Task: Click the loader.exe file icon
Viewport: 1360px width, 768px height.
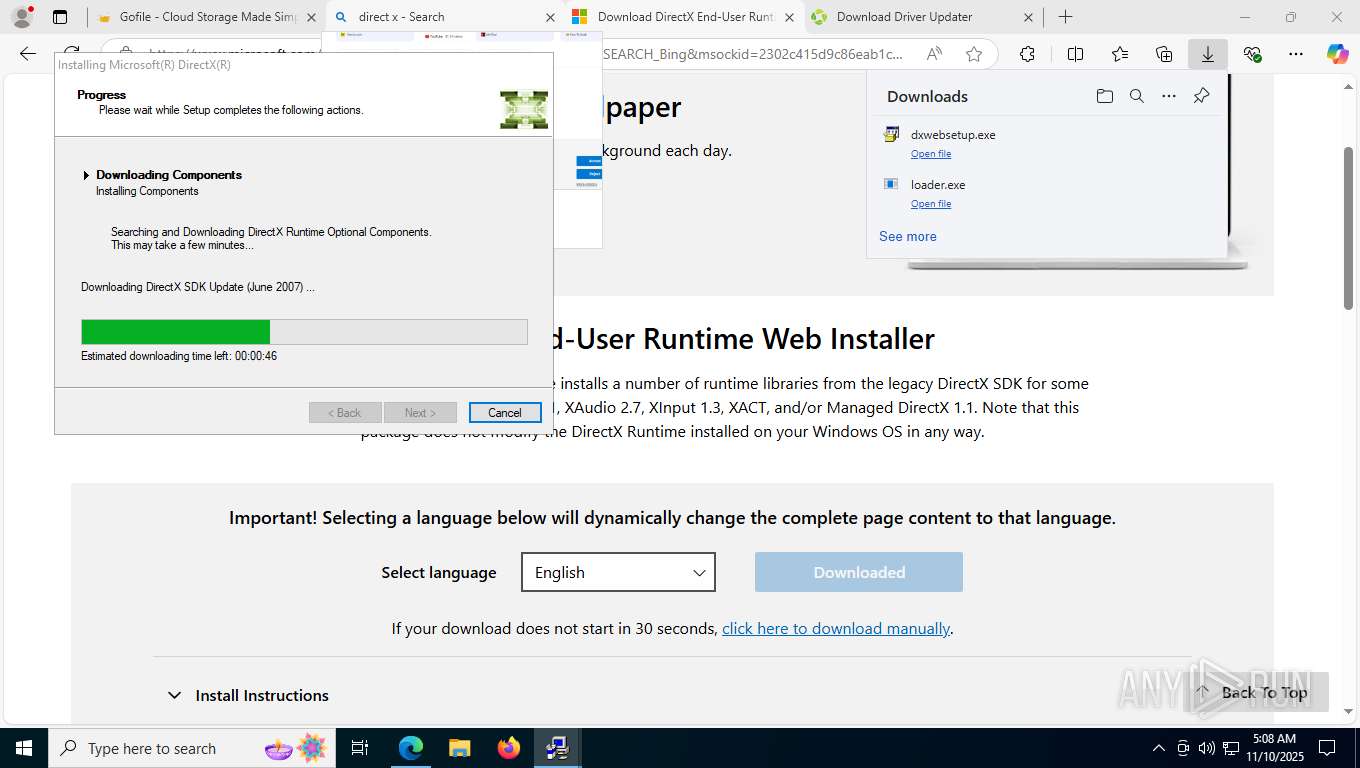Action: coord(891,184)
